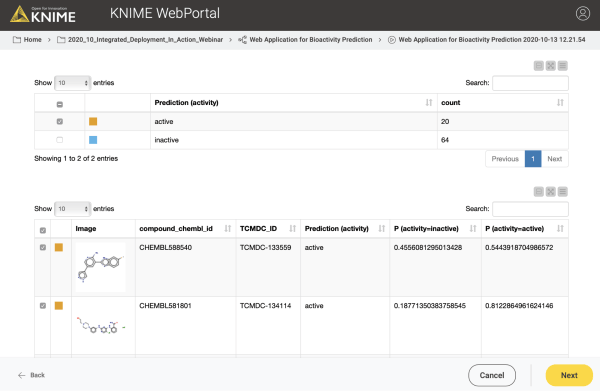Click the orange swatch in active row

(x=93, y=121)
